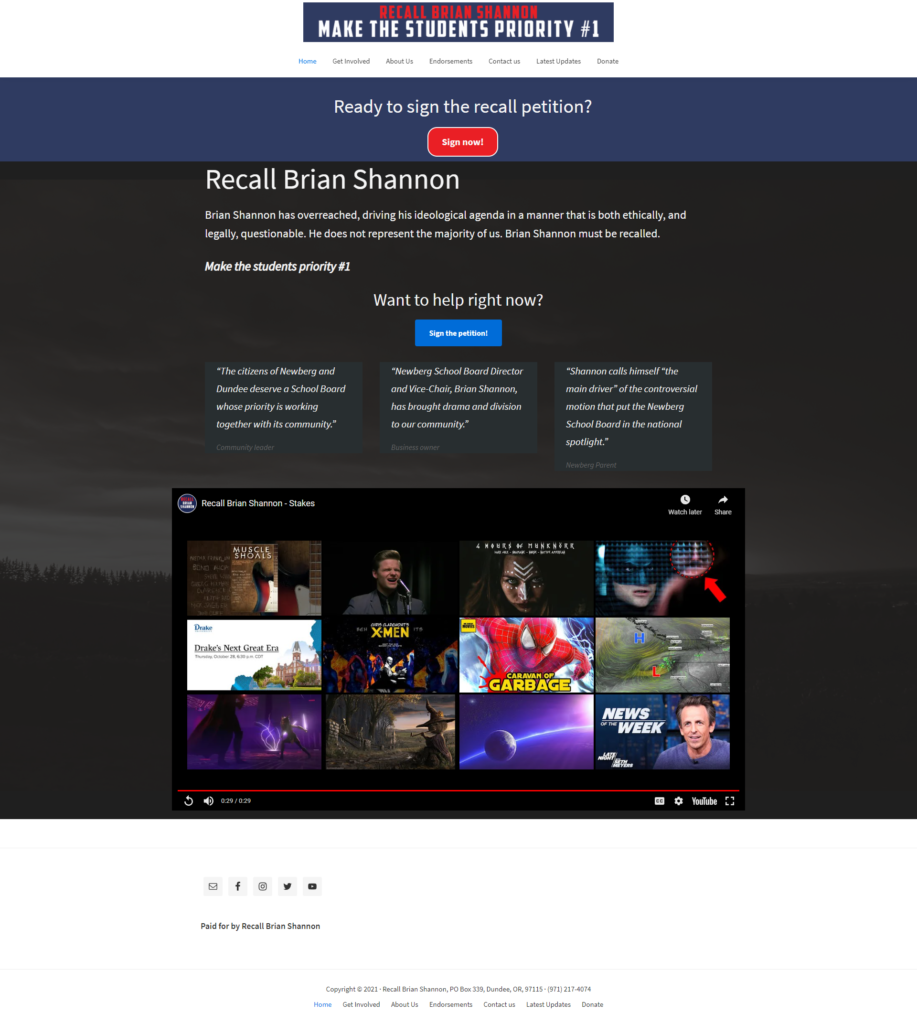Screen dimensions: 917x1024
Task: Open the Instagram social icon
Action: 262,886
